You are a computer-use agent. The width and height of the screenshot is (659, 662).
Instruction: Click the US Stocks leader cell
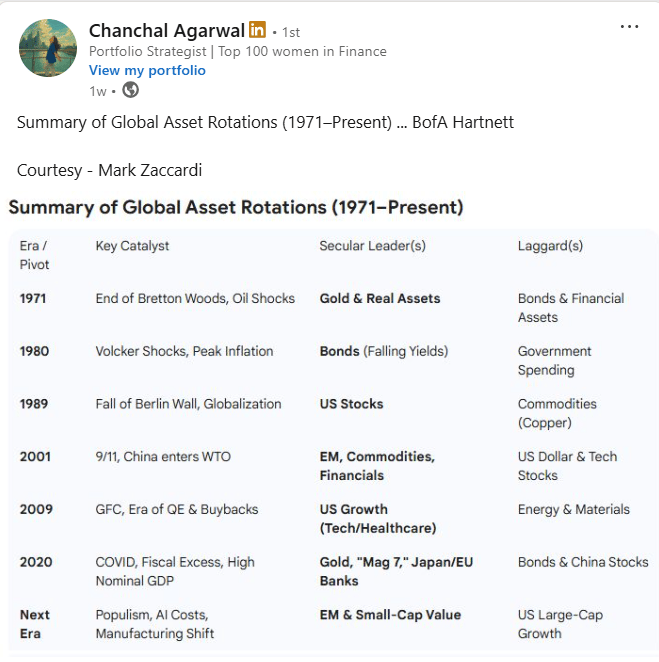(351, 404)
